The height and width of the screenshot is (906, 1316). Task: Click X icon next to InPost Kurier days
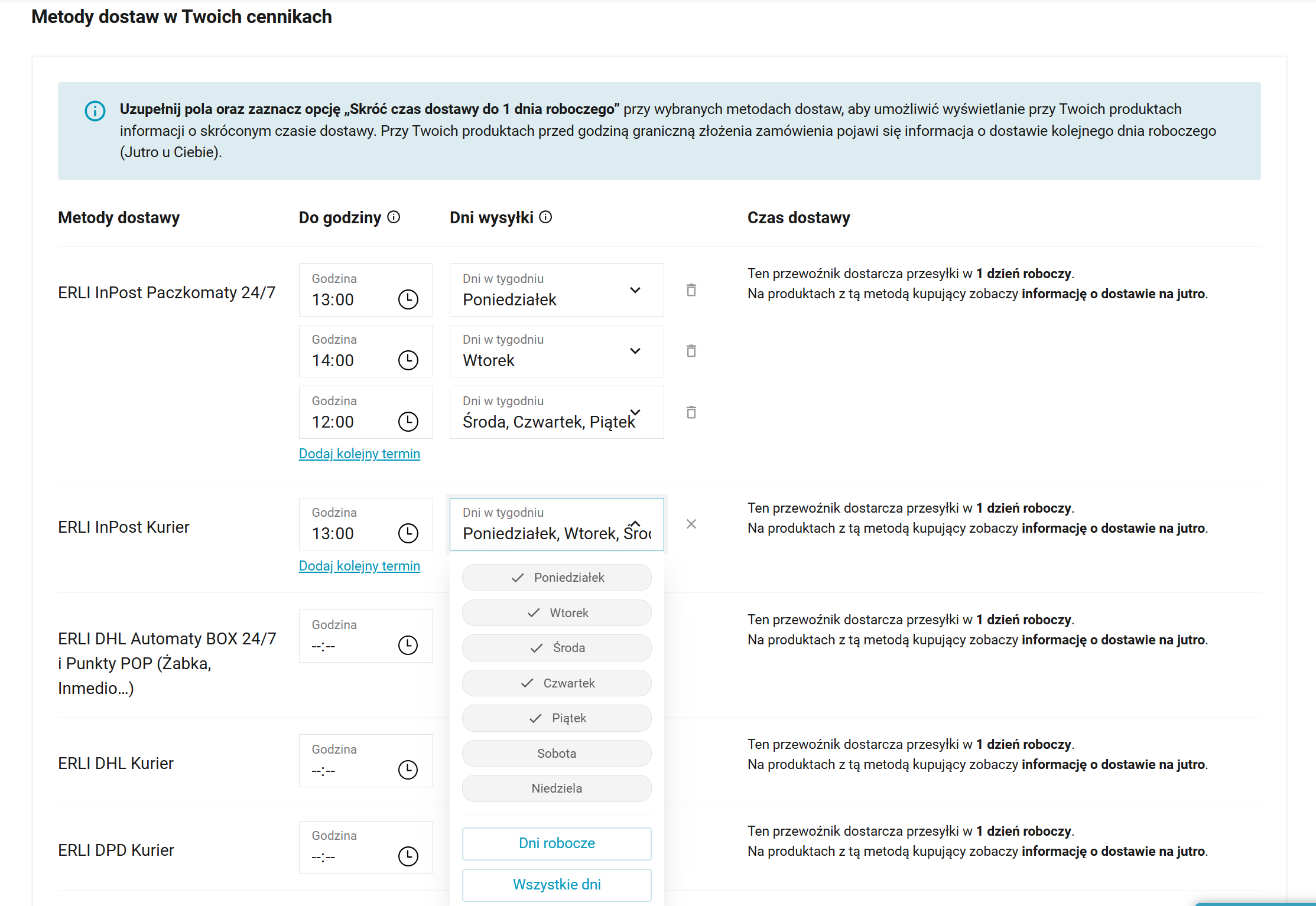[691, 524]
